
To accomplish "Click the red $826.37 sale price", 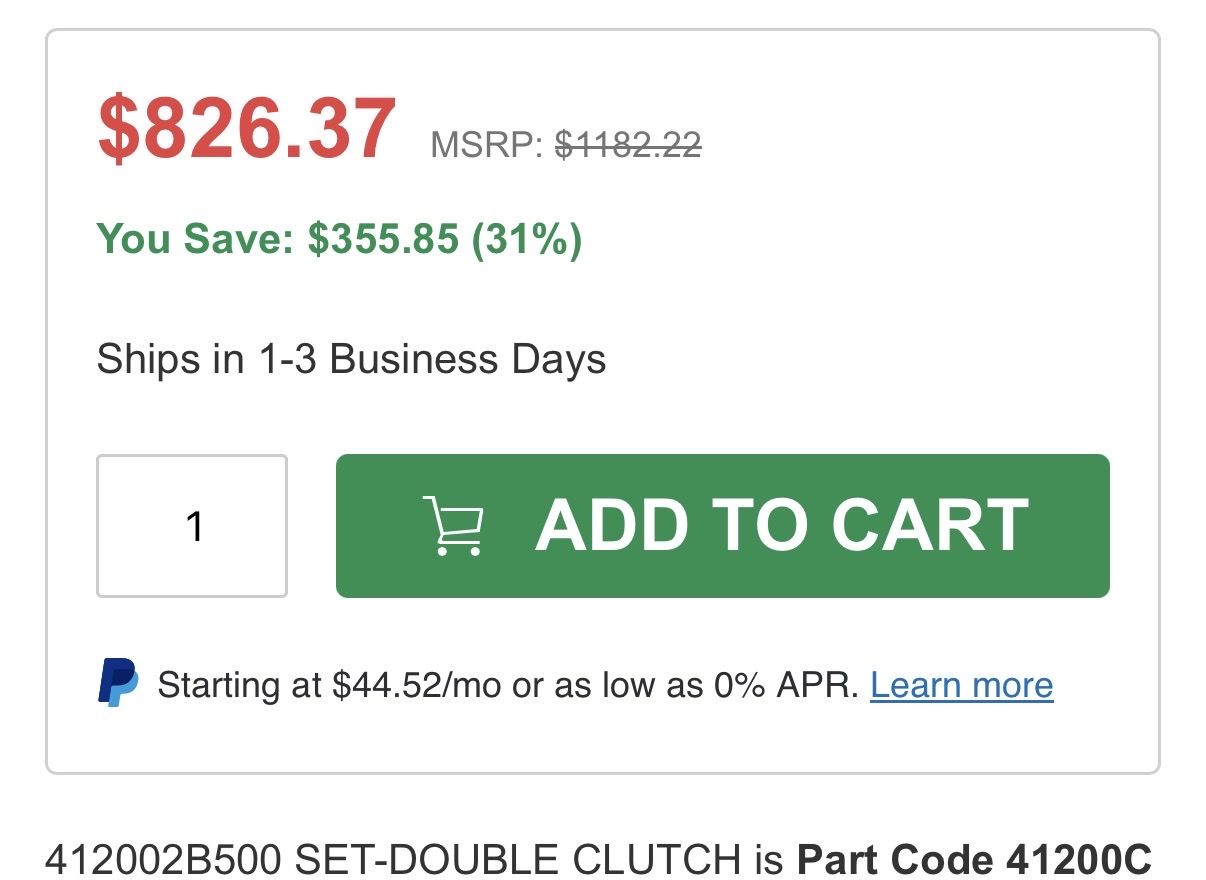I will 246,130.
